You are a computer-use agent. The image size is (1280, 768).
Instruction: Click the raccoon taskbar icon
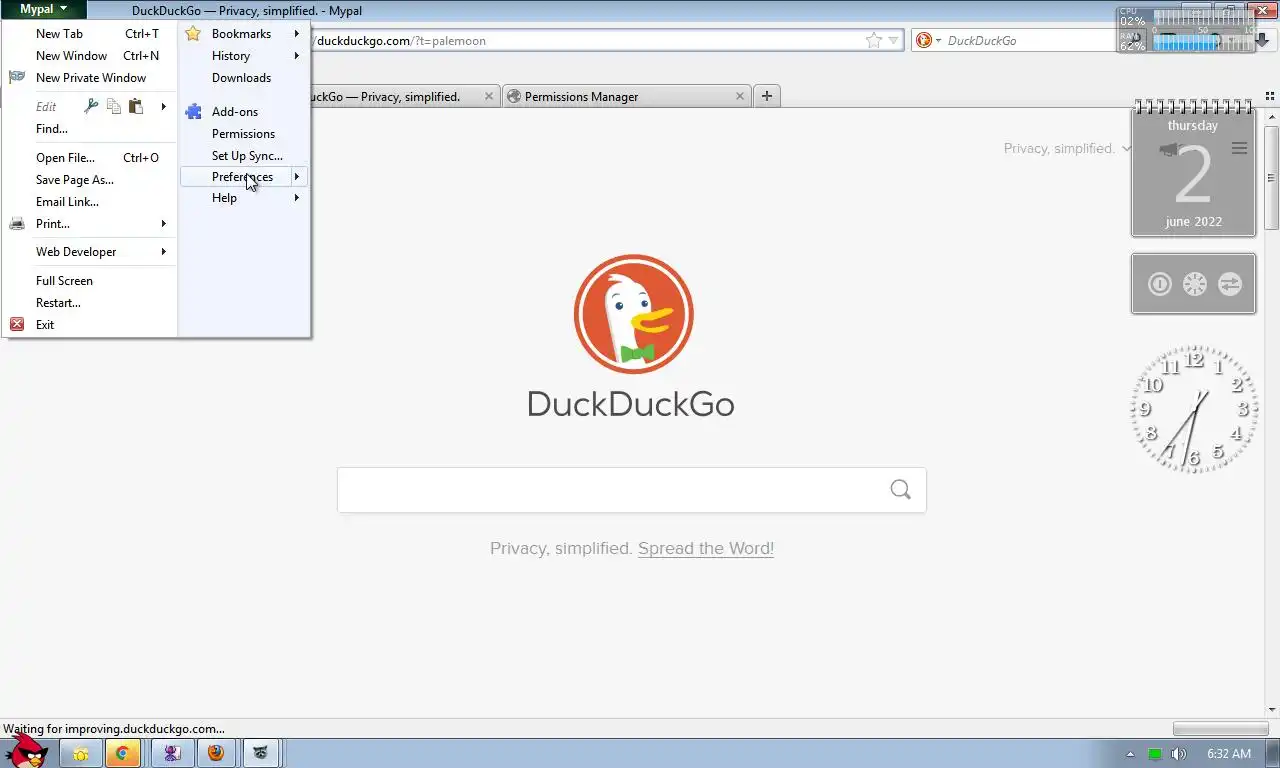pyautogui.click(x=260, y=753)
